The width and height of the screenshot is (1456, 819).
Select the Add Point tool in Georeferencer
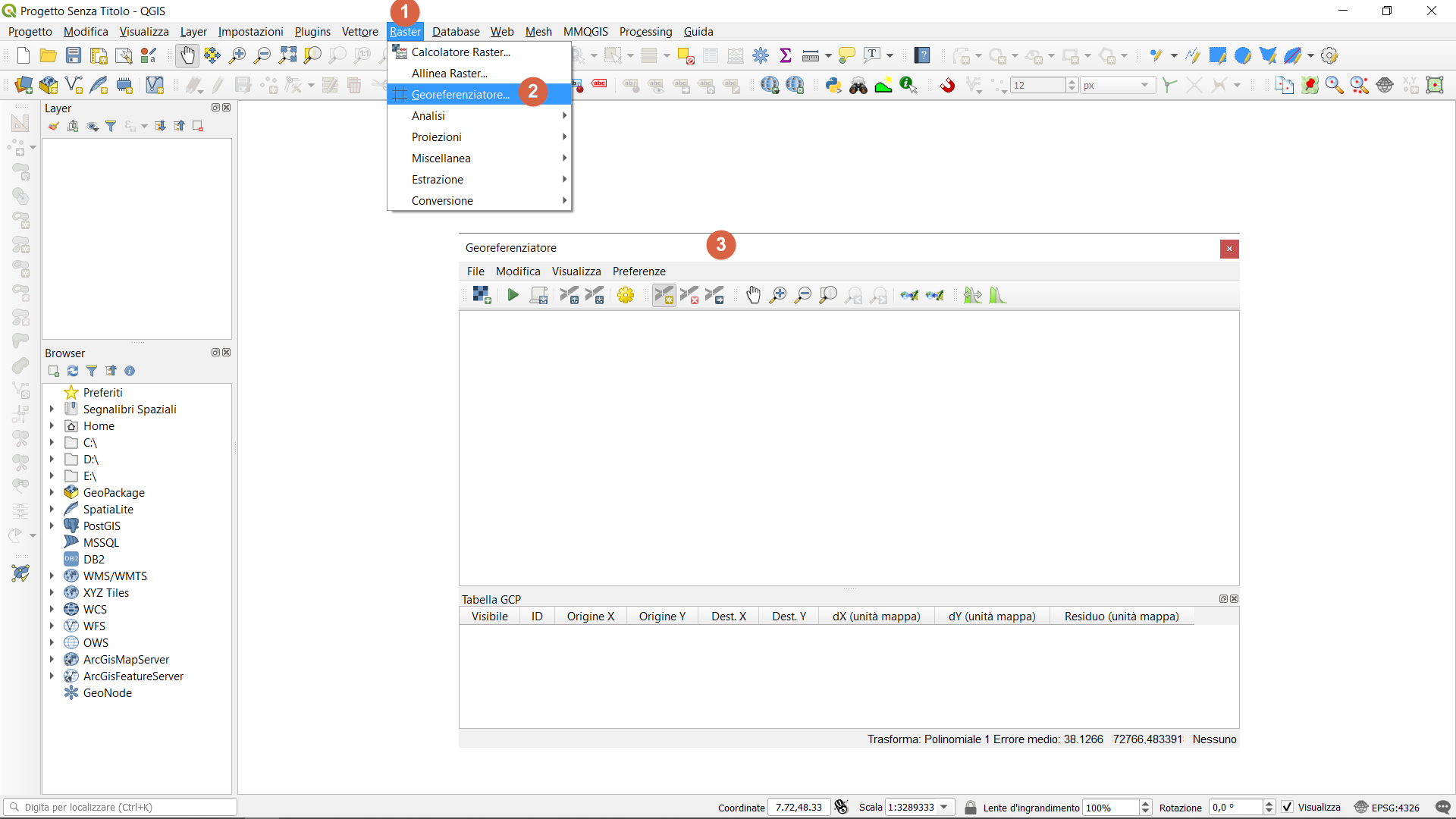[664, 296]
